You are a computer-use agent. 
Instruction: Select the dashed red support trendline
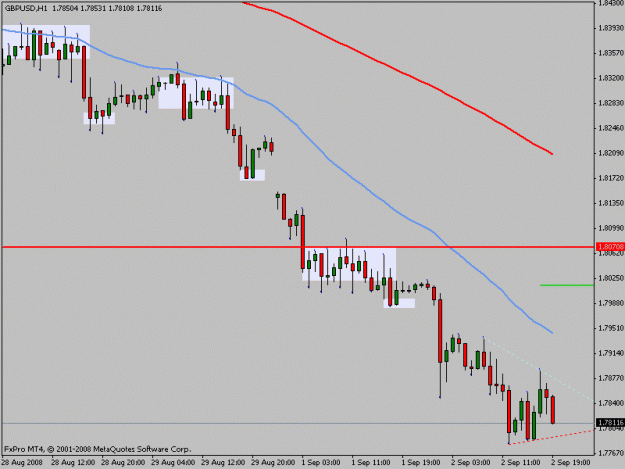coord(552,437)
